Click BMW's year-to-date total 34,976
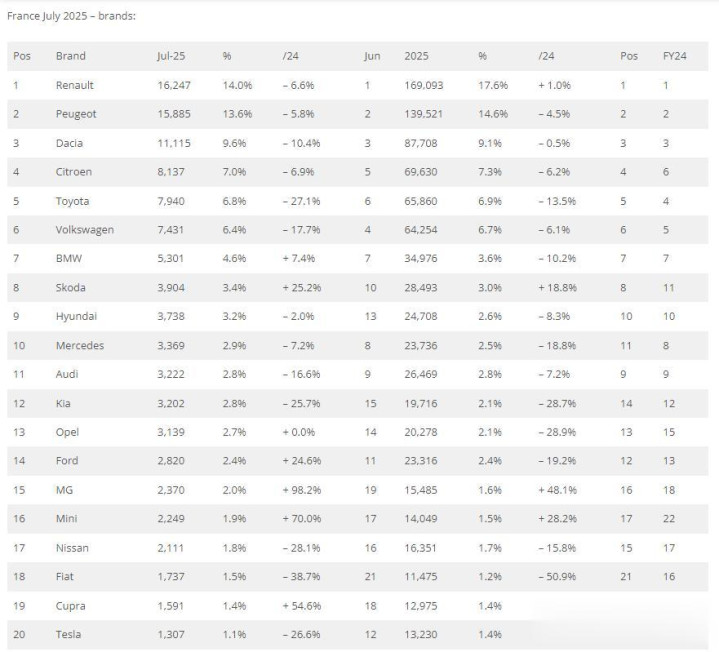The width and height of the screenshot is (719, 652). (420, 259)
